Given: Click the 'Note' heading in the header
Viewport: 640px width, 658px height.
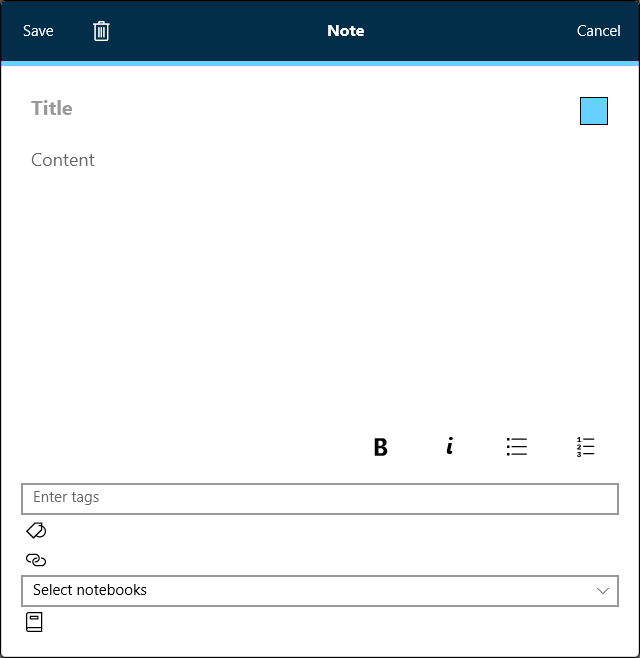Looking at the screenshot, I should (346, 31).
